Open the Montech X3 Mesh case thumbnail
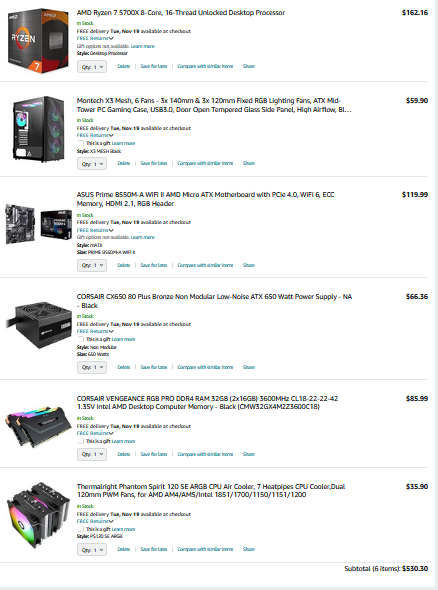The image size is (438, 590). pyautogui.click(x=38, y=129)
